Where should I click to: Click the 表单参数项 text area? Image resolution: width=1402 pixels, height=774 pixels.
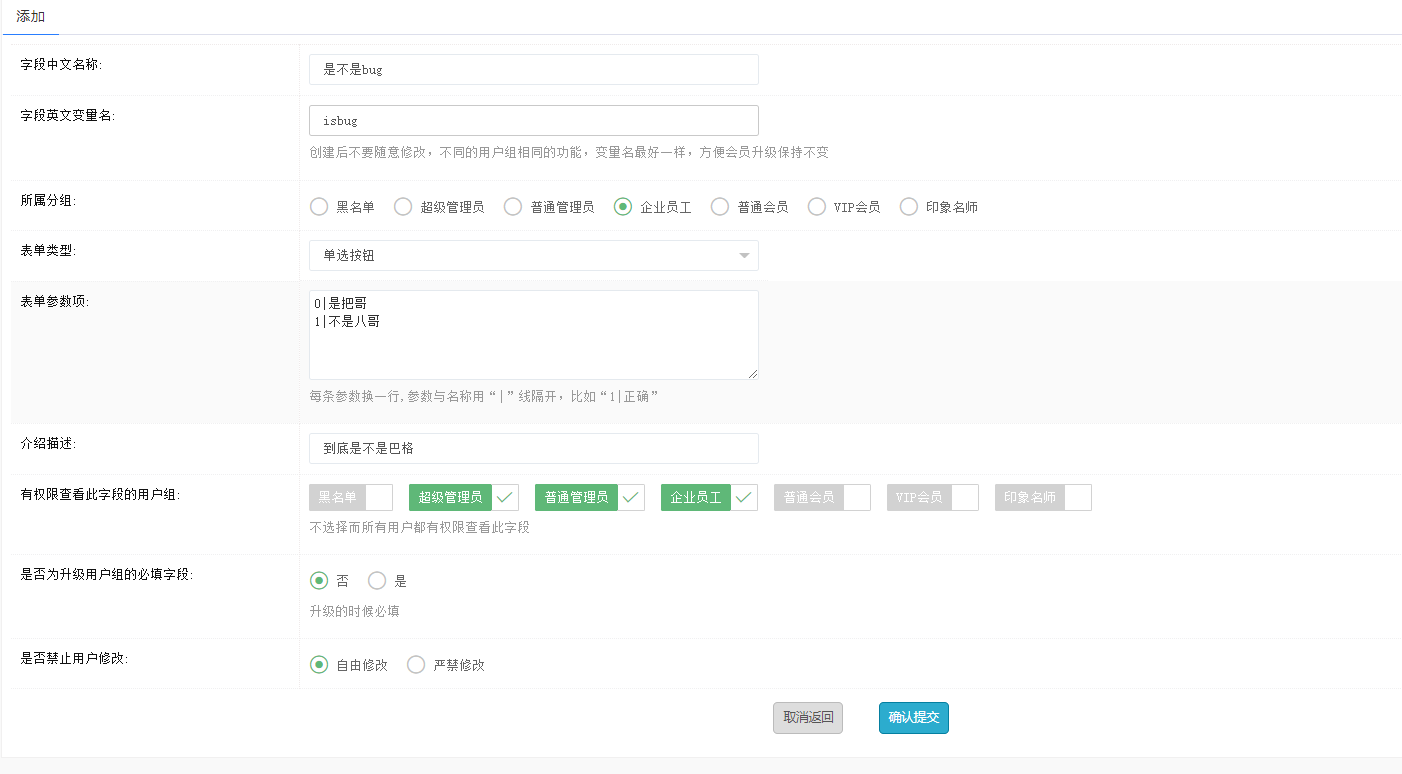click(533, 335)
